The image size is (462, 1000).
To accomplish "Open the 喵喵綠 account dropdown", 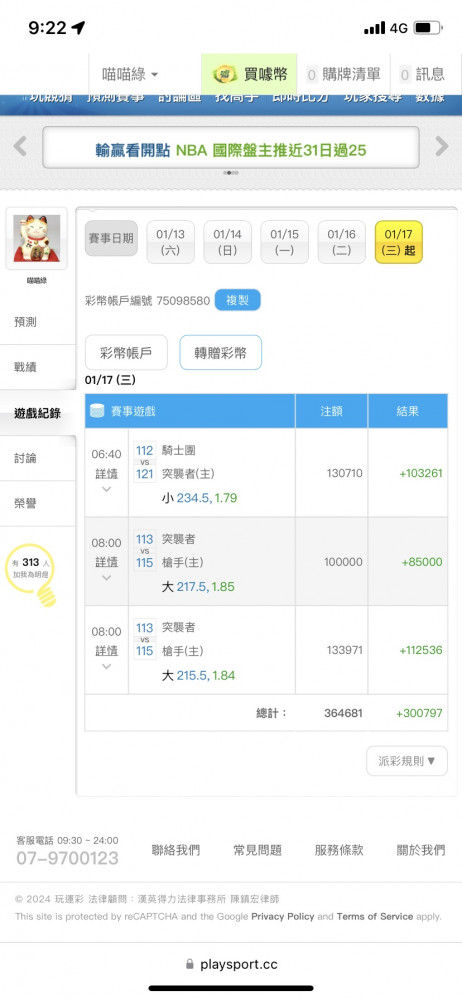I will pyautogui.click(x=130, y=75).
